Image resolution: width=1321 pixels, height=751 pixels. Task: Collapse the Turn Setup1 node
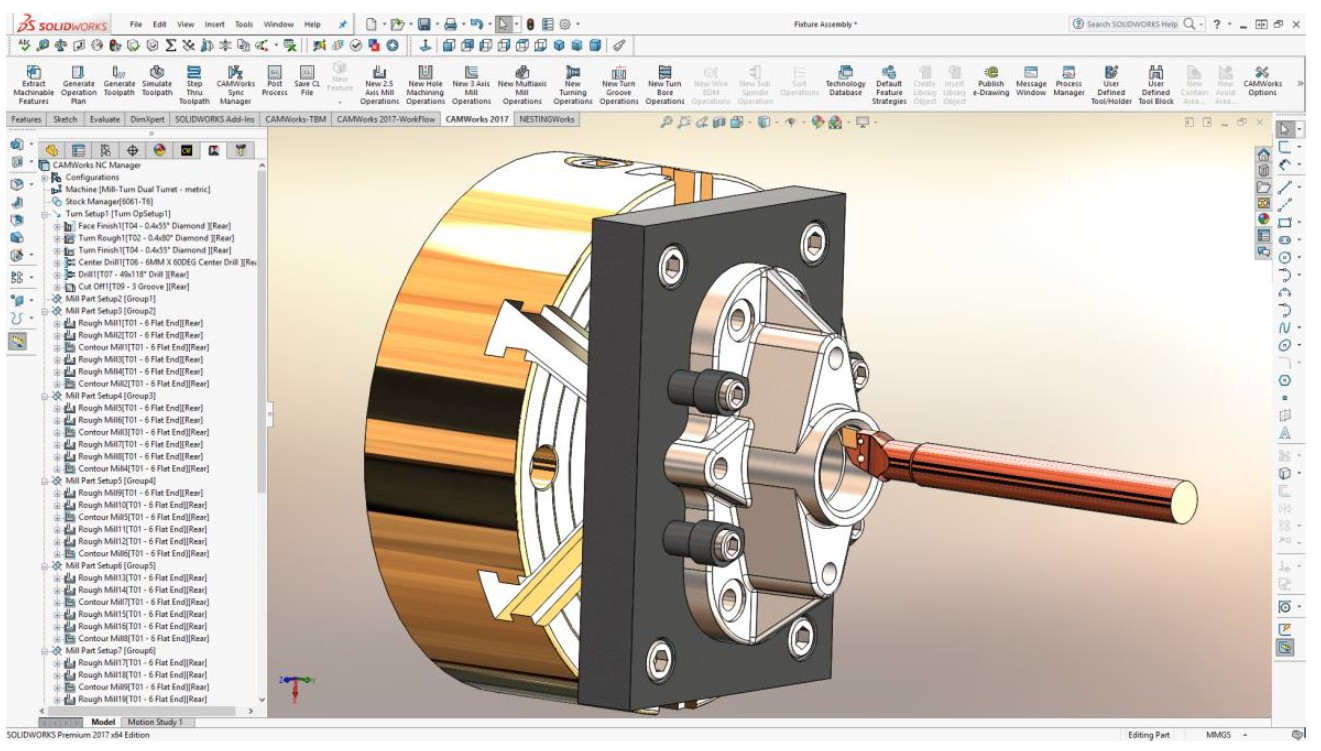click(45, 214)
